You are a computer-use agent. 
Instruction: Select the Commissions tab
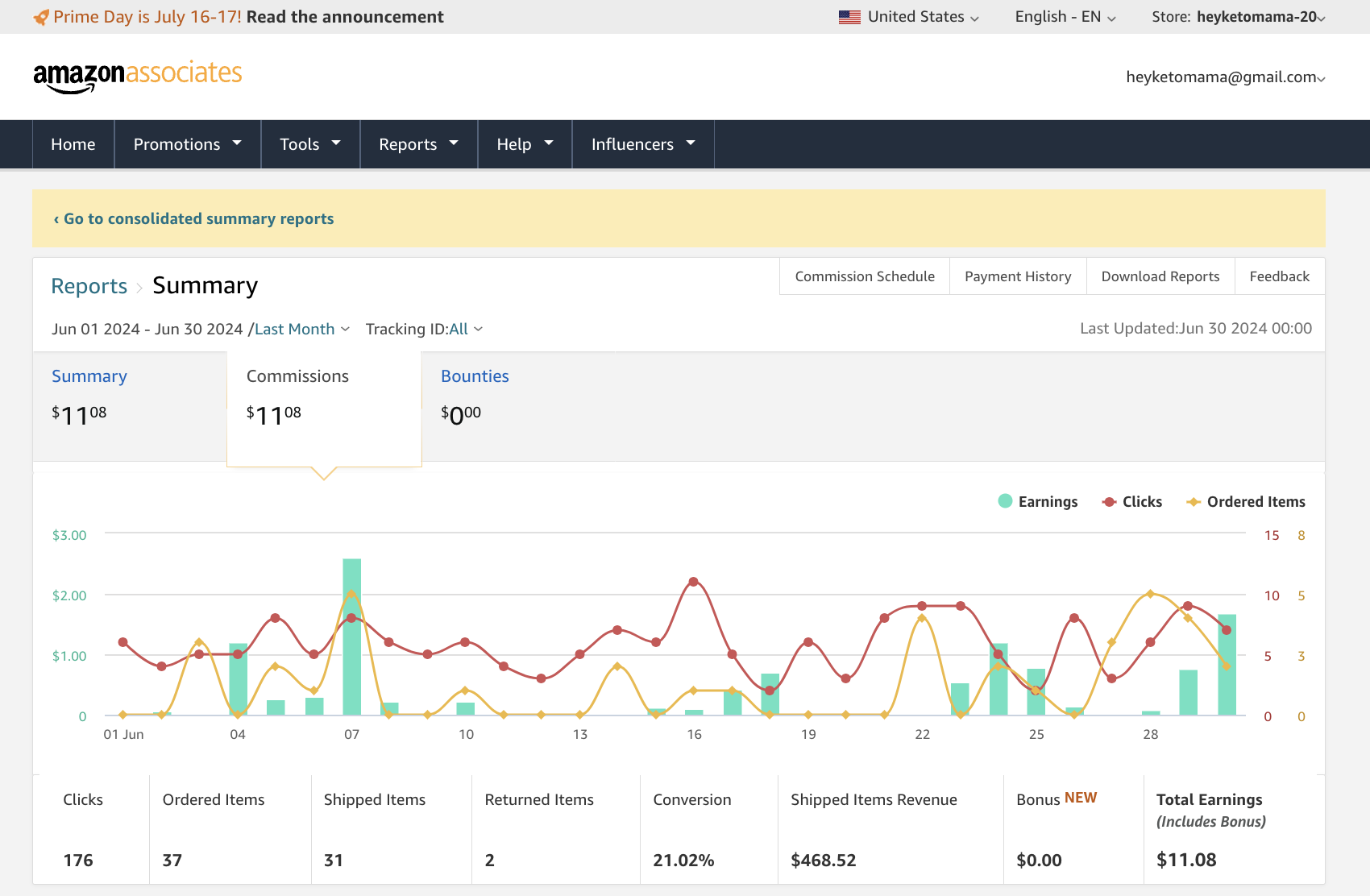tap(324, 409)
